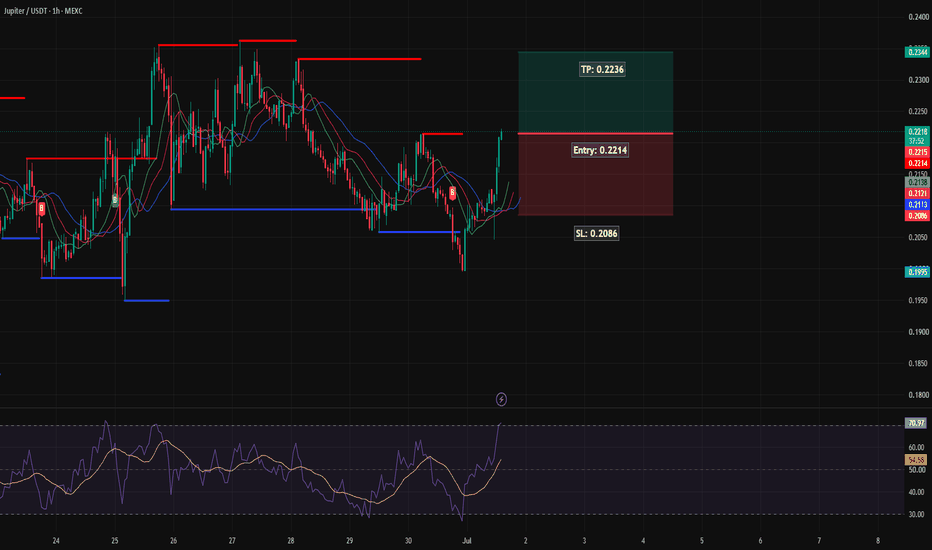Image resolution: width=932 pixels, height=550 pixels.
Task: Select the TP: 0.2236 label
Action: click(602, 70)
